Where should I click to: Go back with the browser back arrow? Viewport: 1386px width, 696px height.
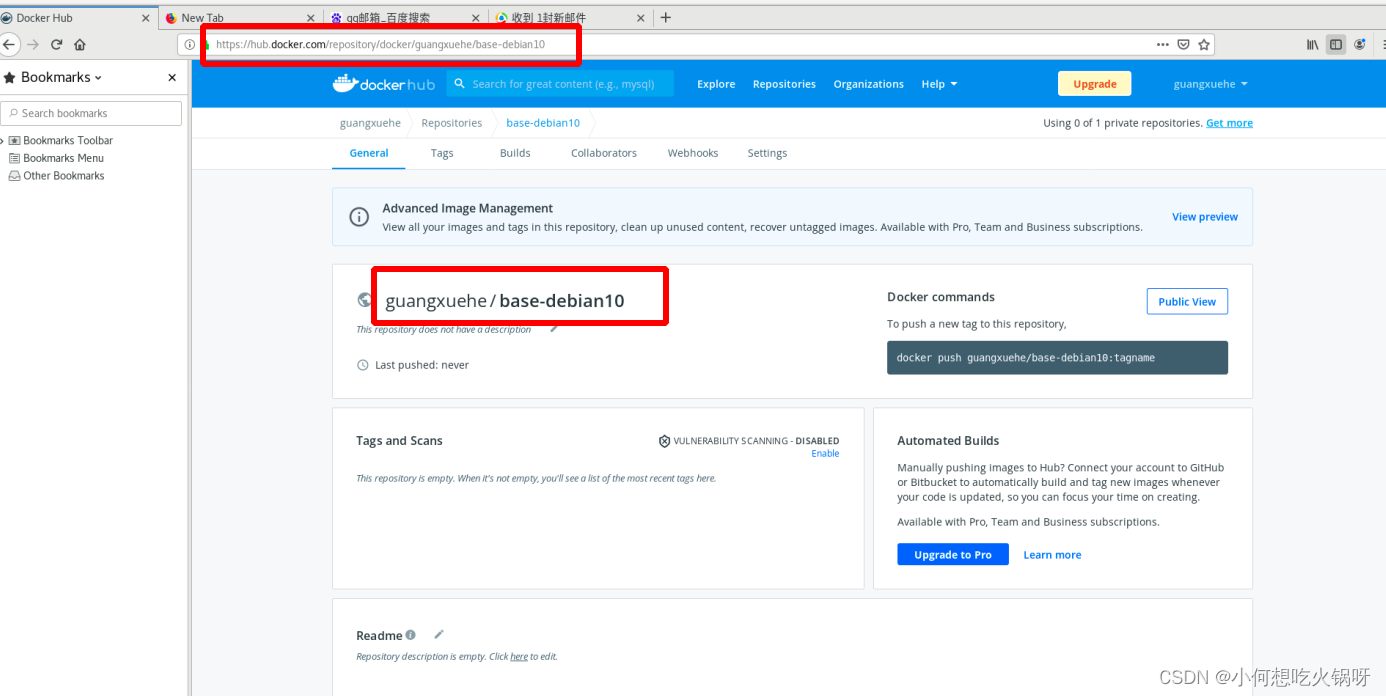pyautogui.click(x=8, y=44)
